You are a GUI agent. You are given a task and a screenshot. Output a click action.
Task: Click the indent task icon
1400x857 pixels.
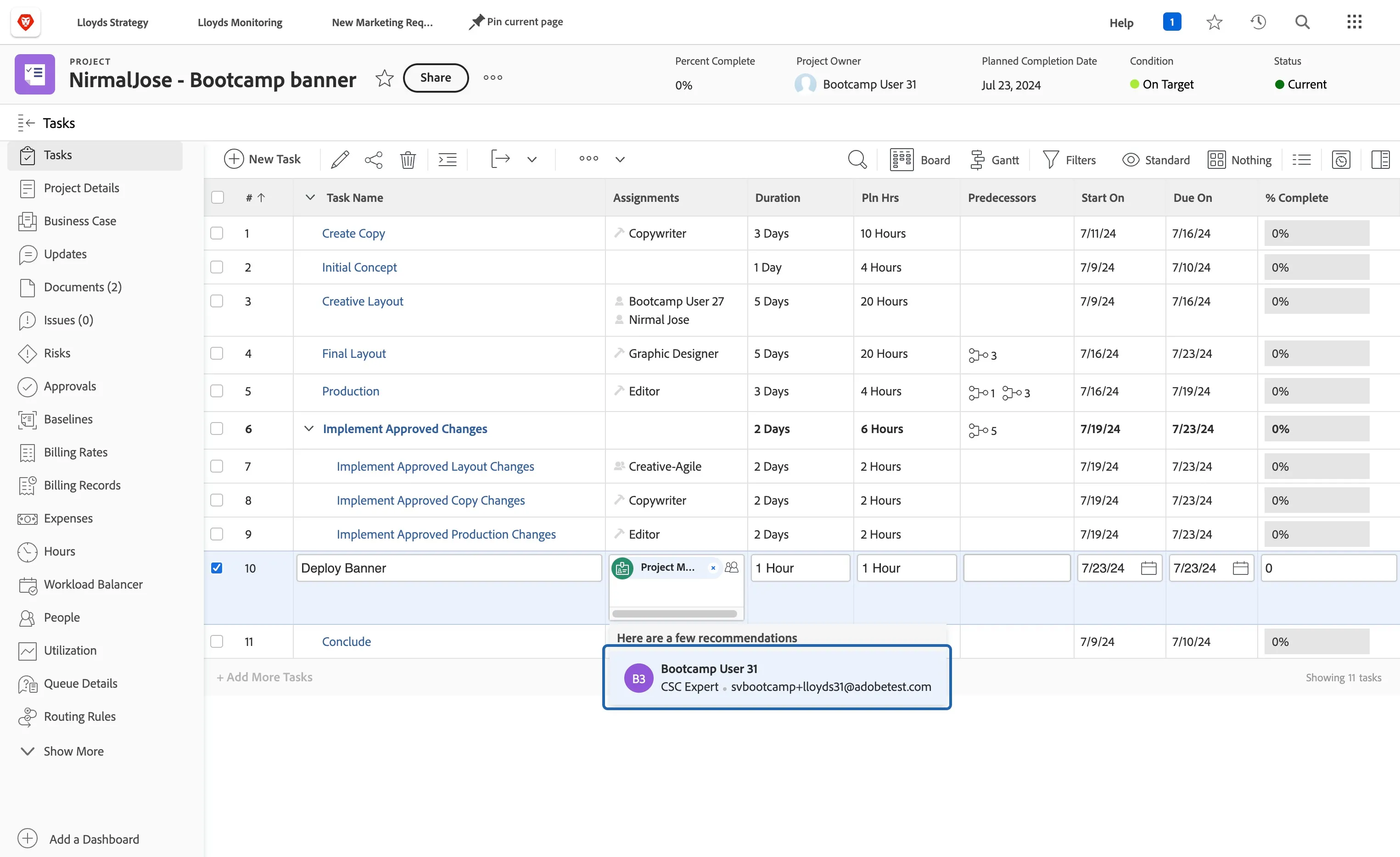[x=448, y=160]
